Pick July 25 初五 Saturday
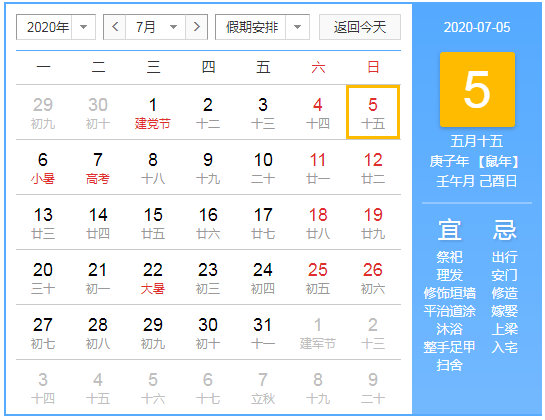The height and width of the screenshot is (420, 545). [x=318, y=278]
